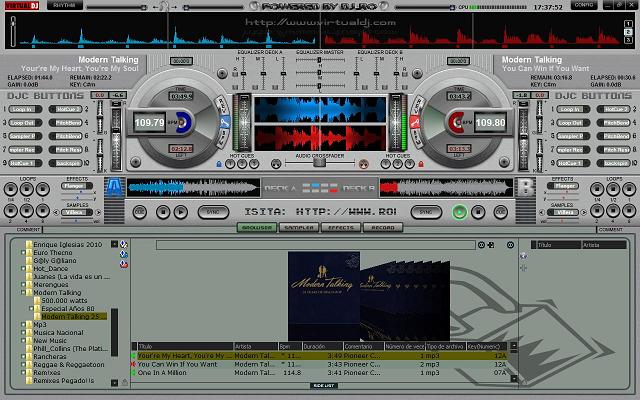640x400 pixels.
Task: Click Deck A overview waveform
Action: point(193,188)
